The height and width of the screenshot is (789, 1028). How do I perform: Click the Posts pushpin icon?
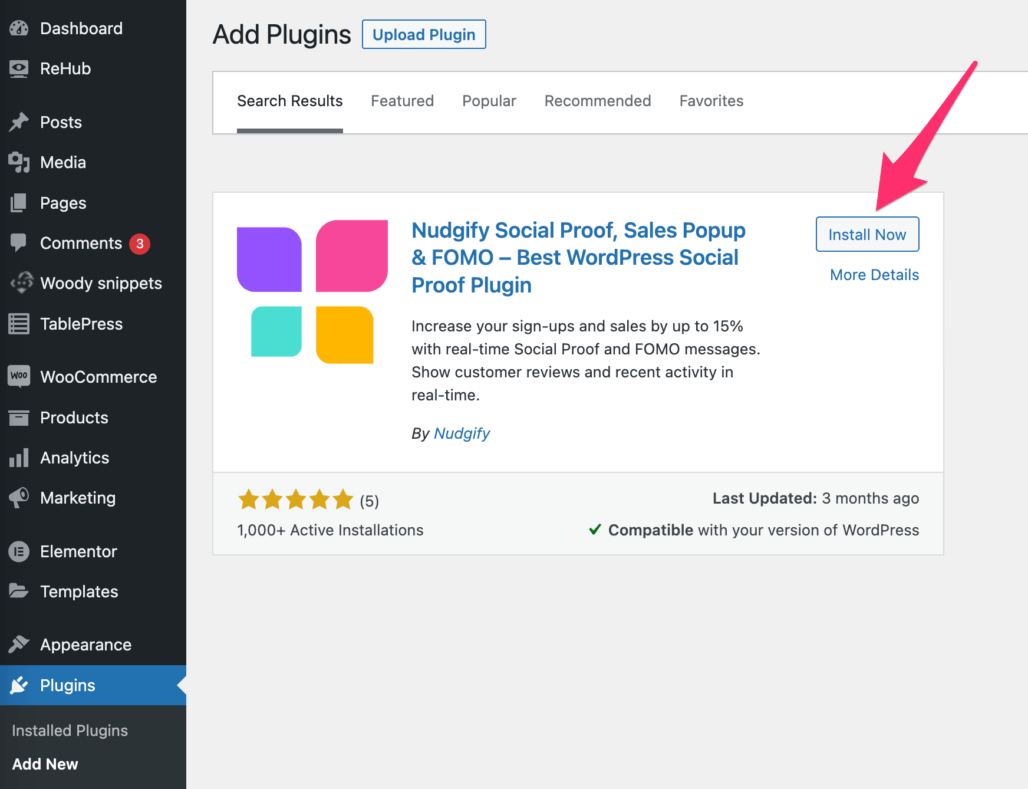19,122
